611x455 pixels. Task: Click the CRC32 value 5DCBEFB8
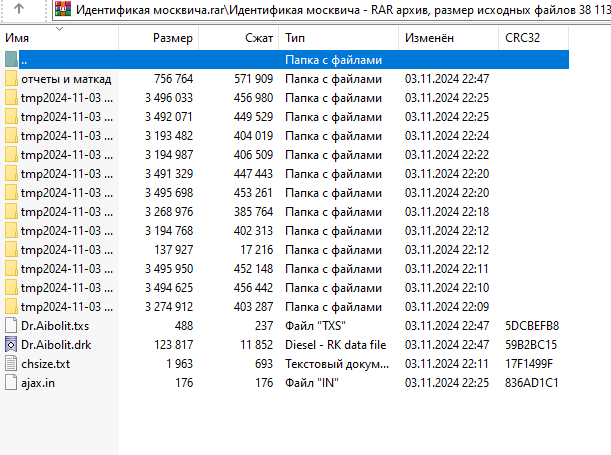click(x=532, y=326)
